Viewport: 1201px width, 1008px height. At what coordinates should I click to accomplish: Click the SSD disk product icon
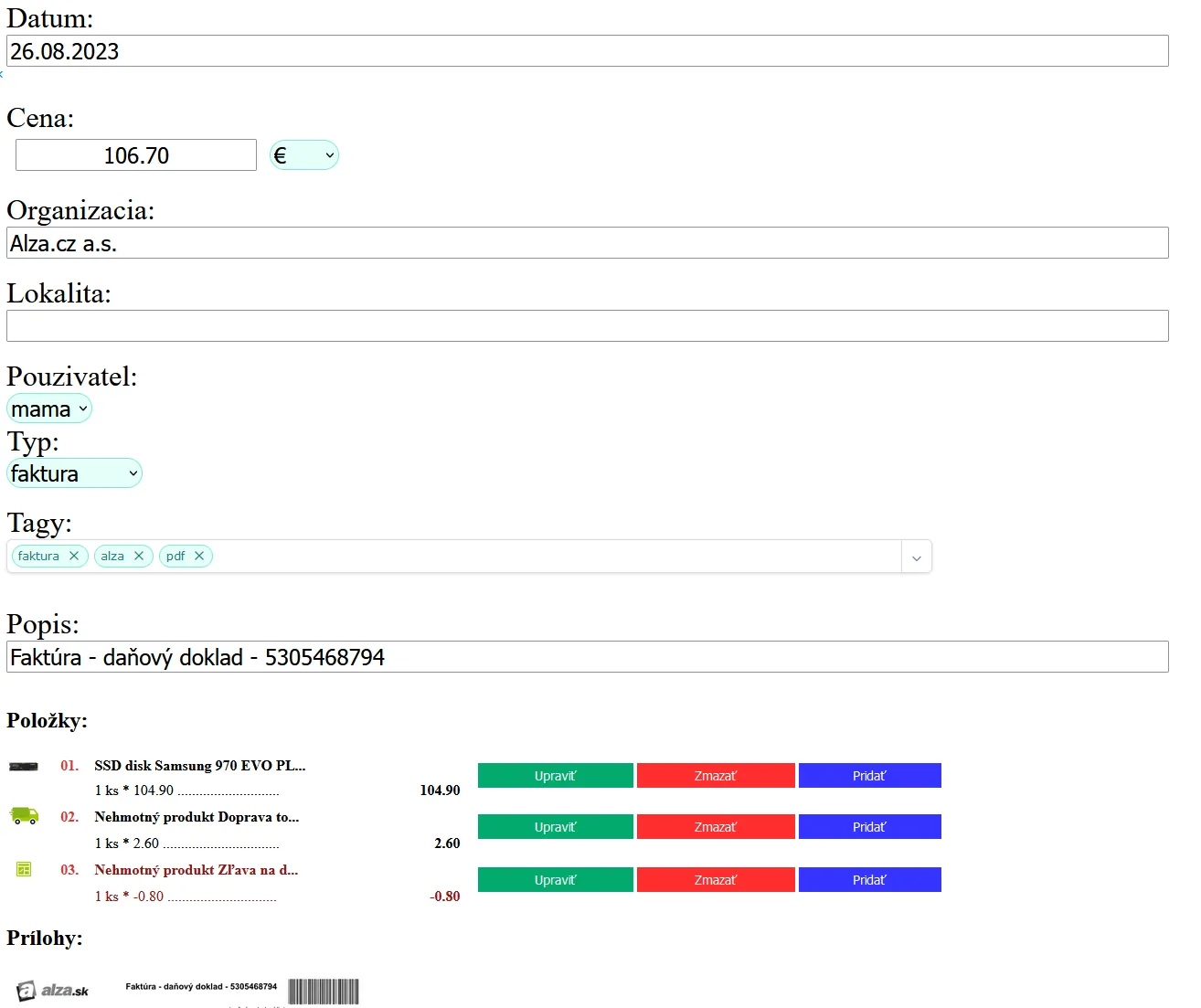pos(24,766)
